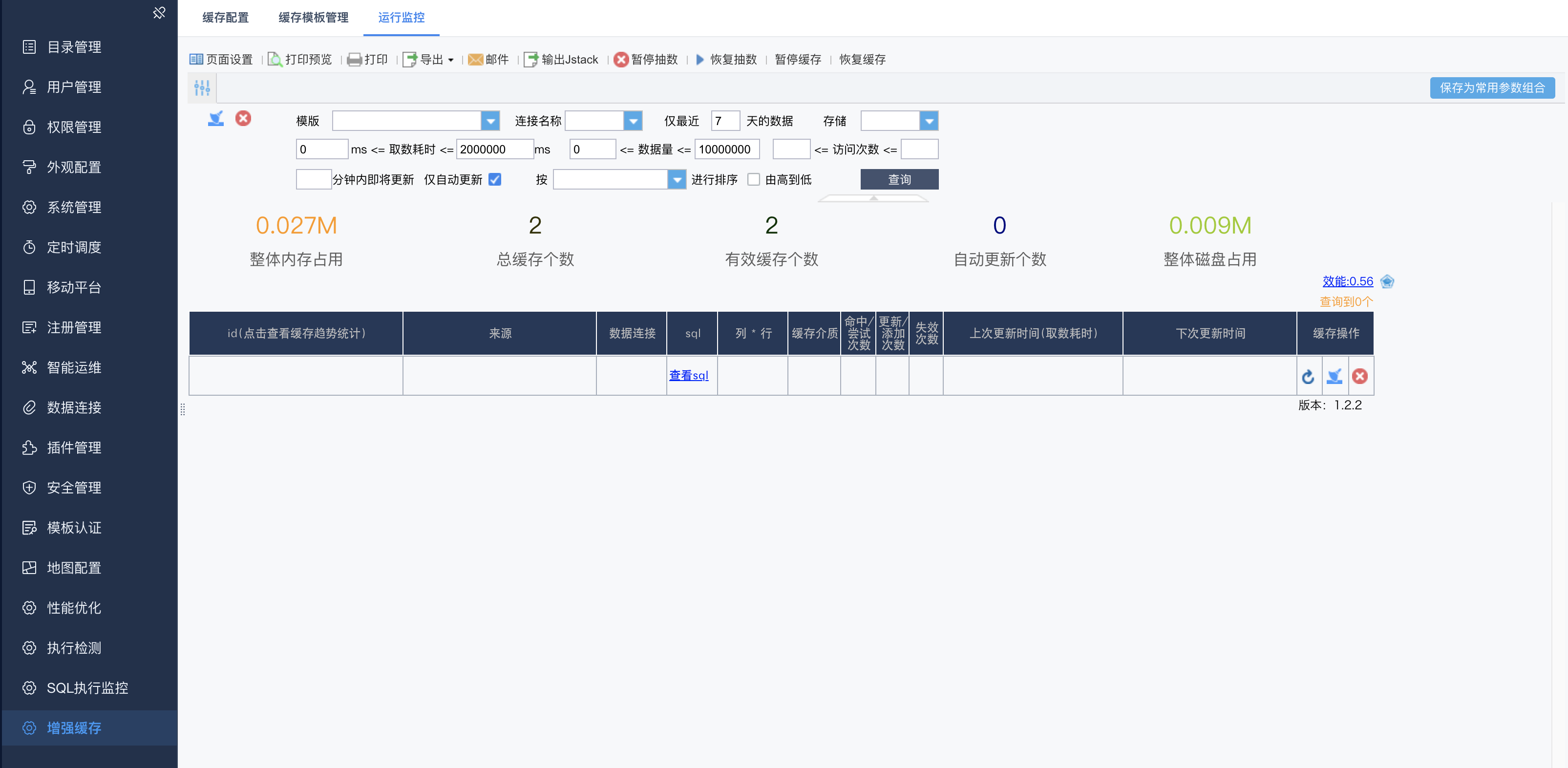Switch to the 缓存模板管理 tab
This screenshot has width=1568, height=768.
pyautogui.click(x=313, y=18)
